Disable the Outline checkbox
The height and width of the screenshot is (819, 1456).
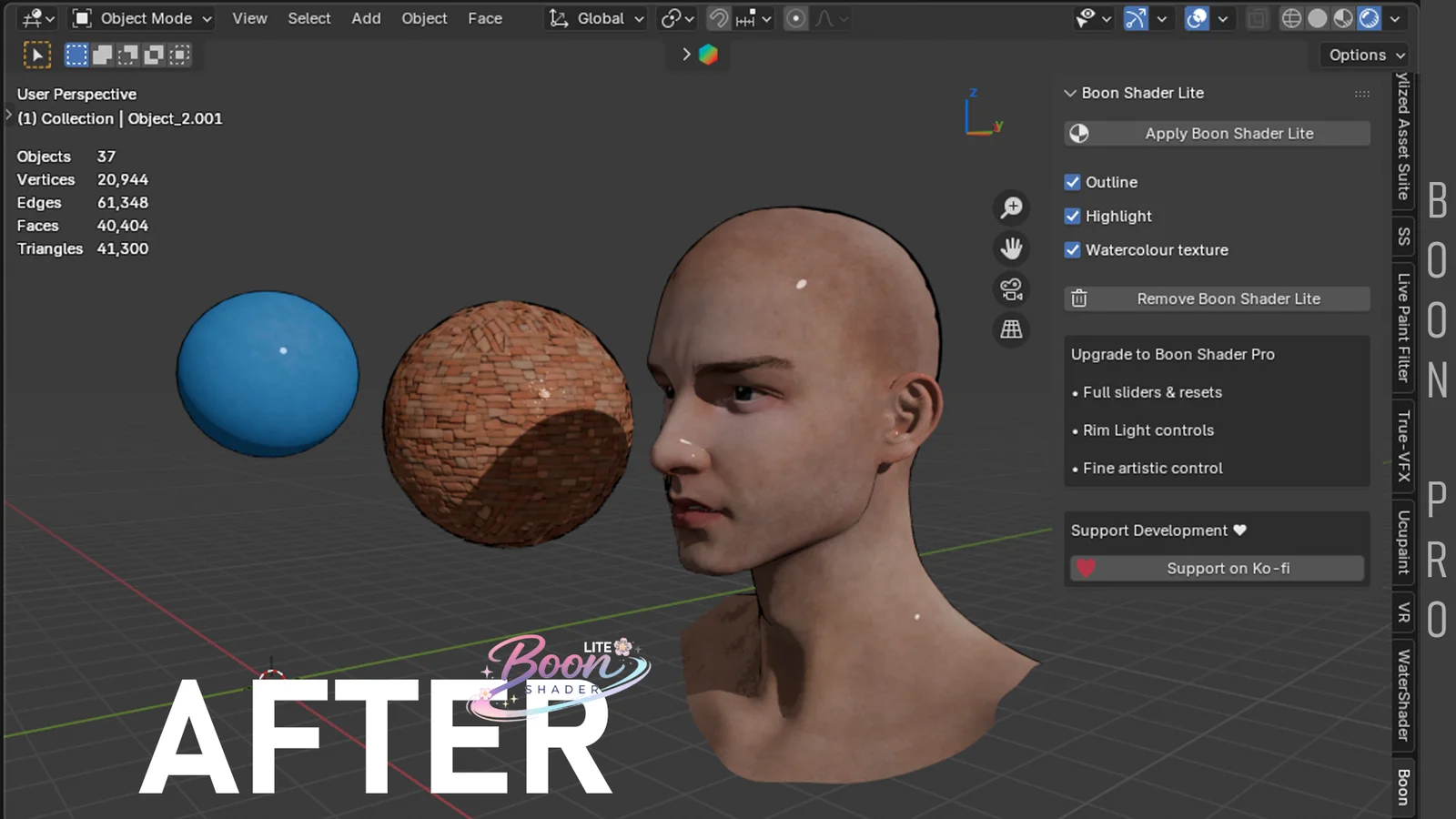click(1072, 182)
